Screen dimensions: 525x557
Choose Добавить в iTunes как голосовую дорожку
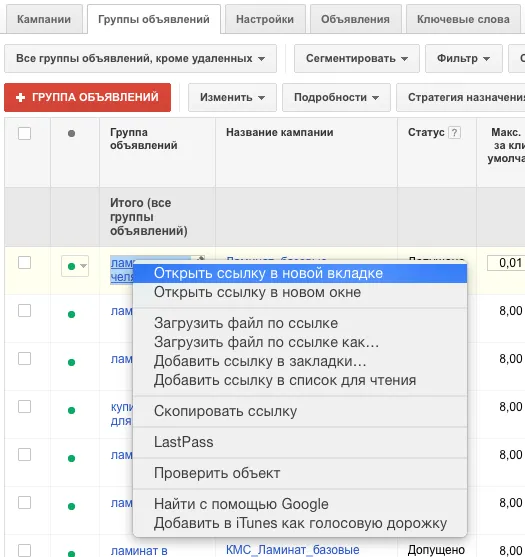click(300, 523)
